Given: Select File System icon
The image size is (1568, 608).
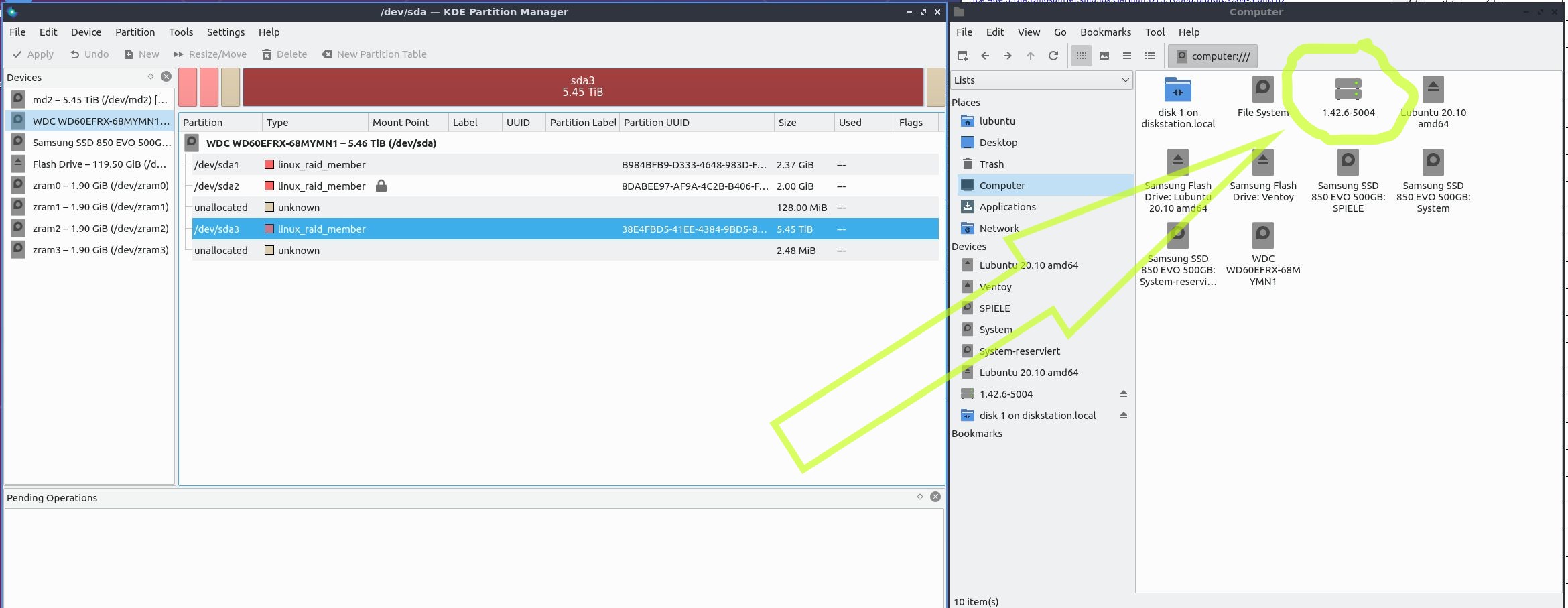Looking at the screenshot, I should (x=1263, y=97).
